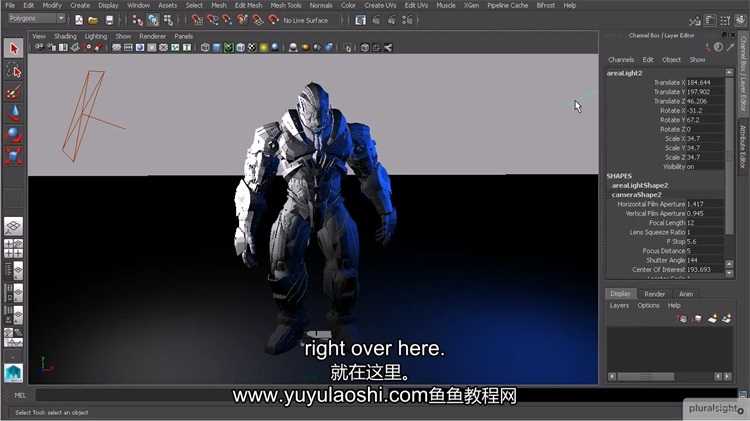This screenshot has height=421, width=750.
Task: Open the Polygons menu set dropdown
Action: [36, 19]
